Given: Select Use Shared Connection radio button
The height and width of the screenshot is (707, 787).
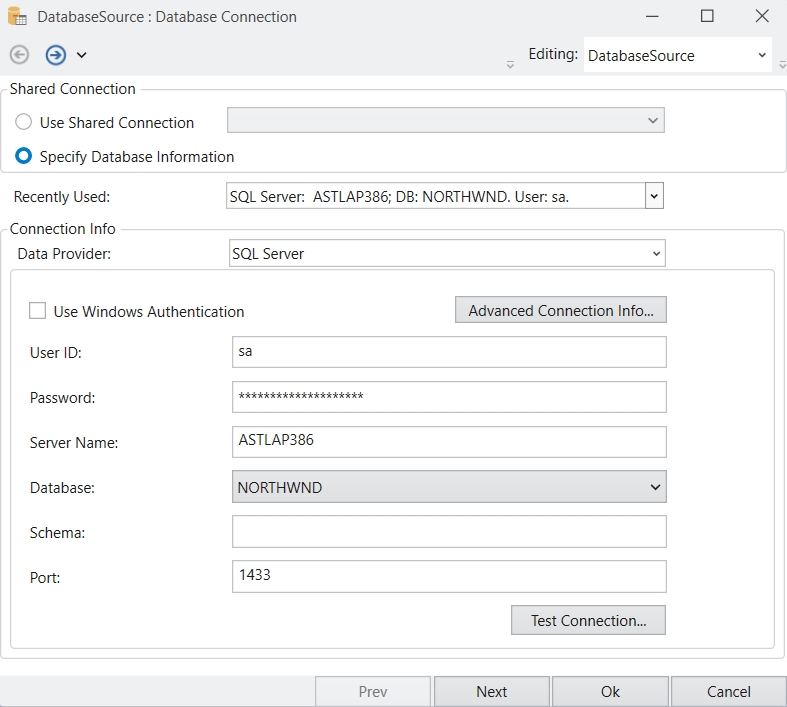Looking at the screenshot, I should (24, 122).
